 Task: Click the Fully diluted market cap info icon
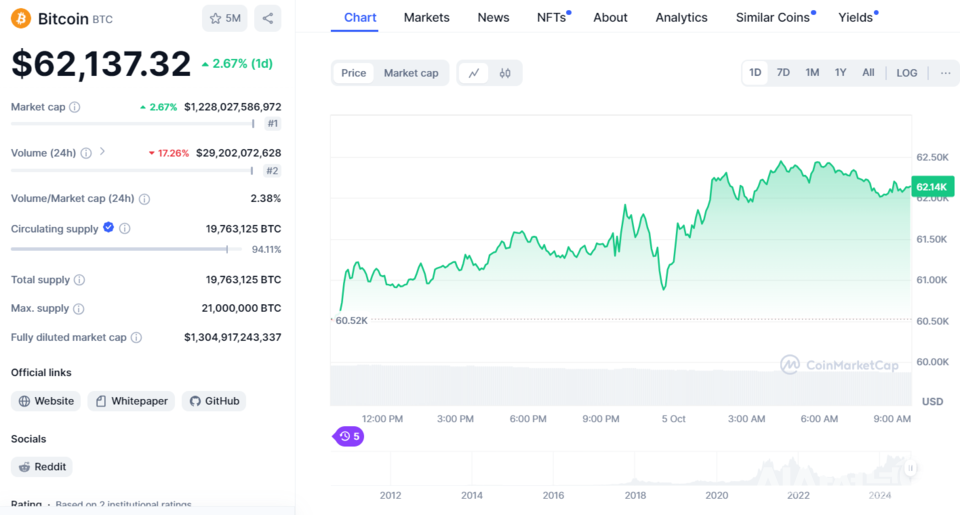136,338
